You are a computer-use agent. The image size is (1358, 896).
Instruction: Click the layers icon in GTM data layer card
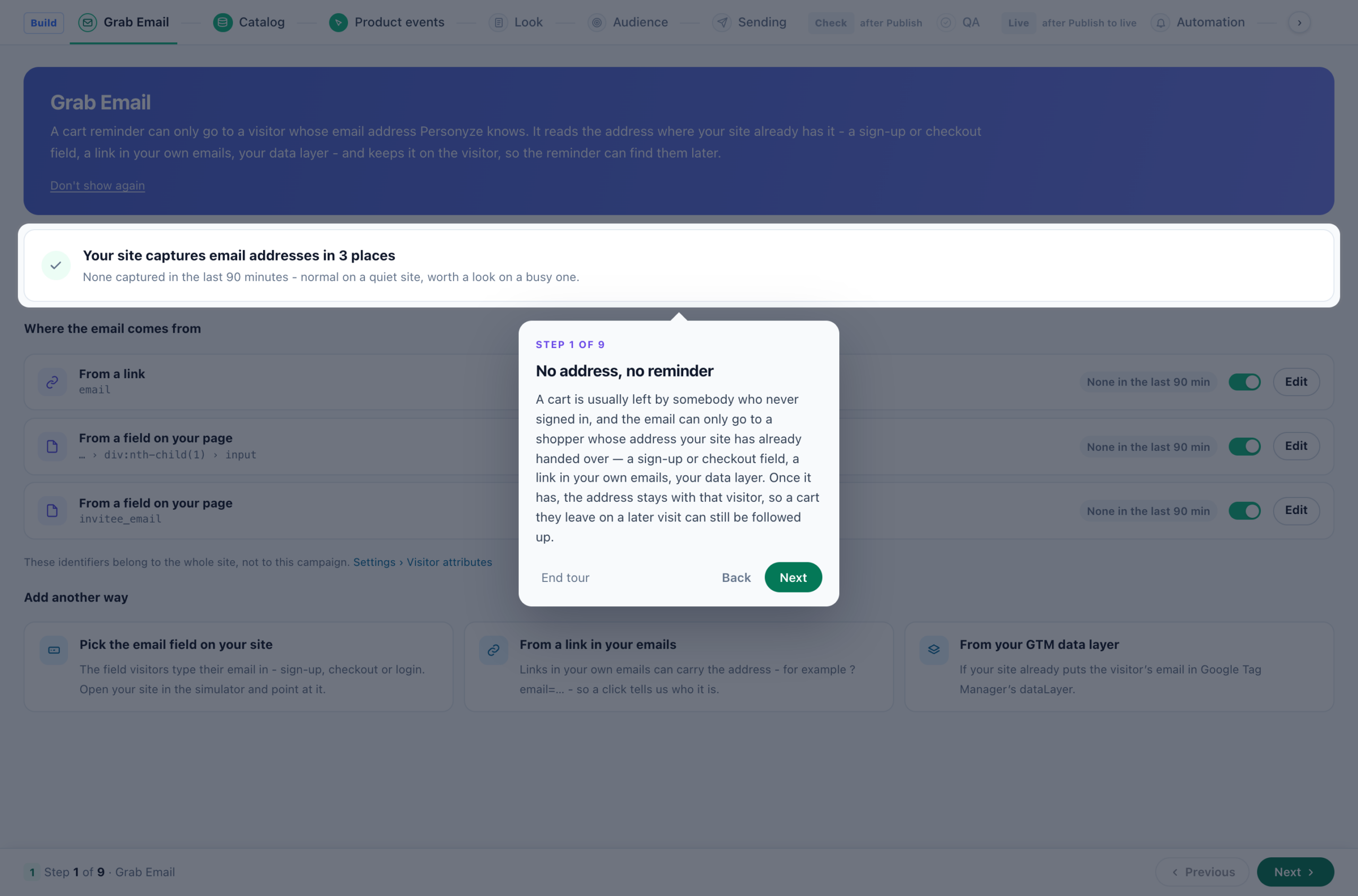tap(934, 650)
